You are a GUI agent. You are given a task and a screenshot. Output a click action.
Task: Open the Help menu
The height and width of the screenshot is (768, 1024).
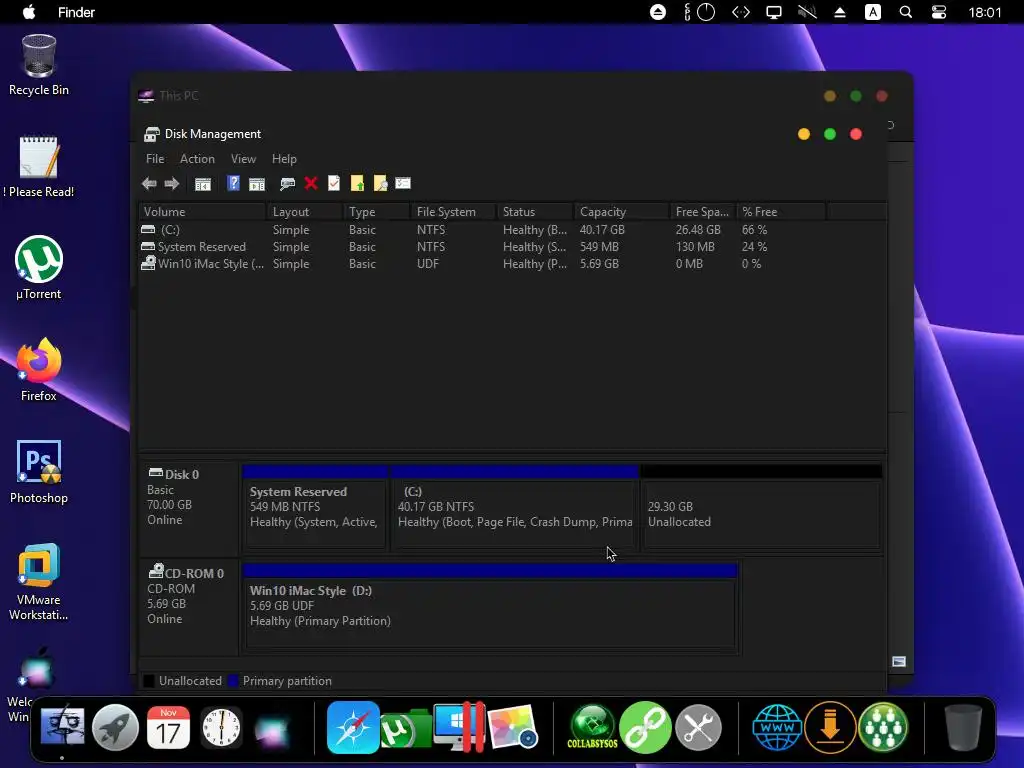(x=284, y=159)
